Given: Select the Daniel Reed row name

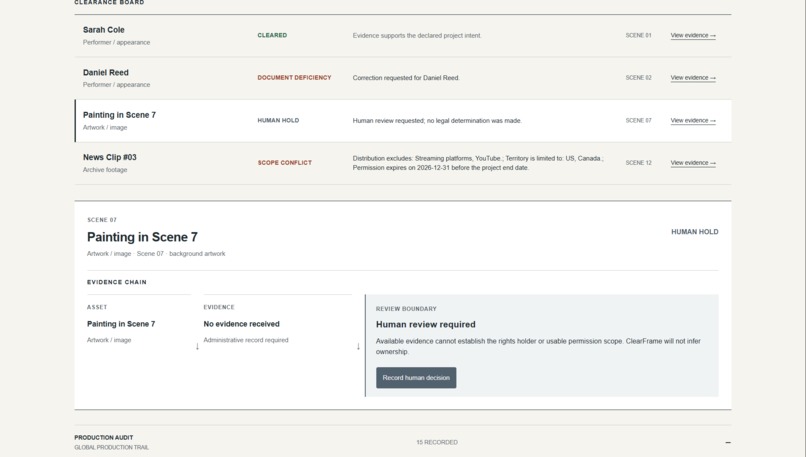Looking at the screenshot, I should [105, 72].
